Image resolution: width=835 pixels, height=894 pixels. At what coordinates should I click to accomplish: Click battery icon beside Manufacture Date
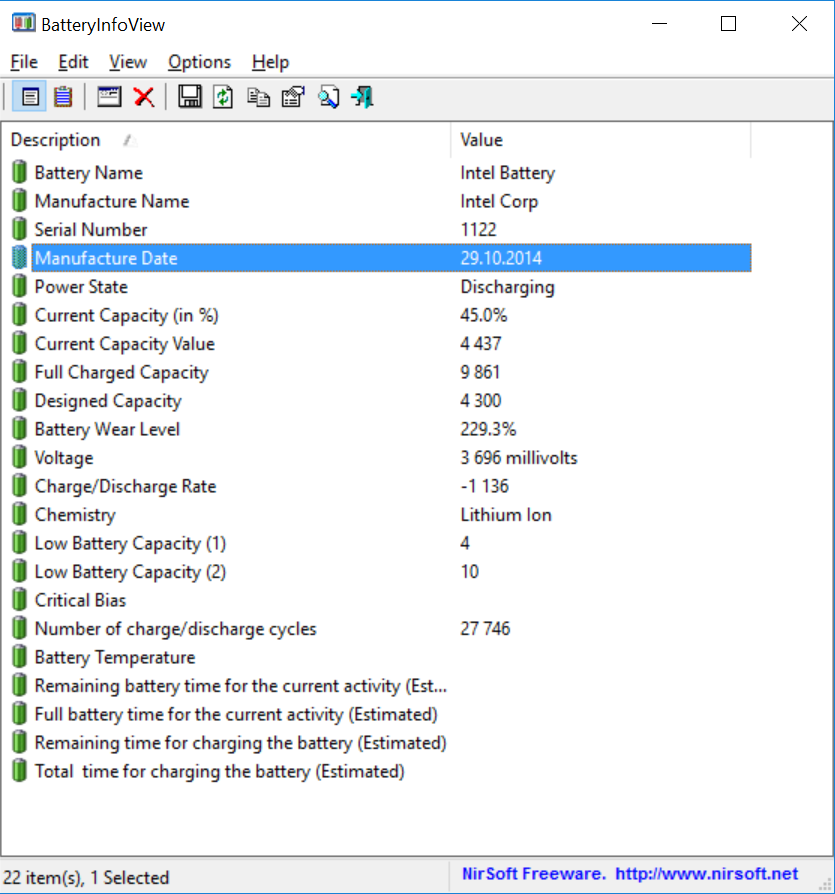pos(19,257)
